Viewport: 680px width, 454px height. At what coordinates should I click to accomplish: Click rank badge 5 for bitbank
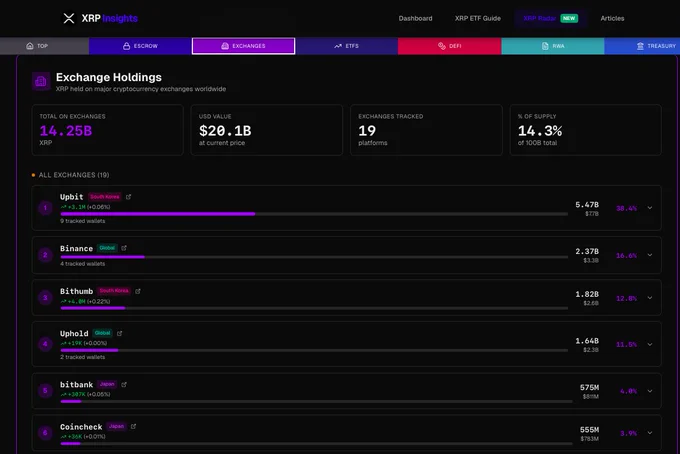tap(45, 391)
